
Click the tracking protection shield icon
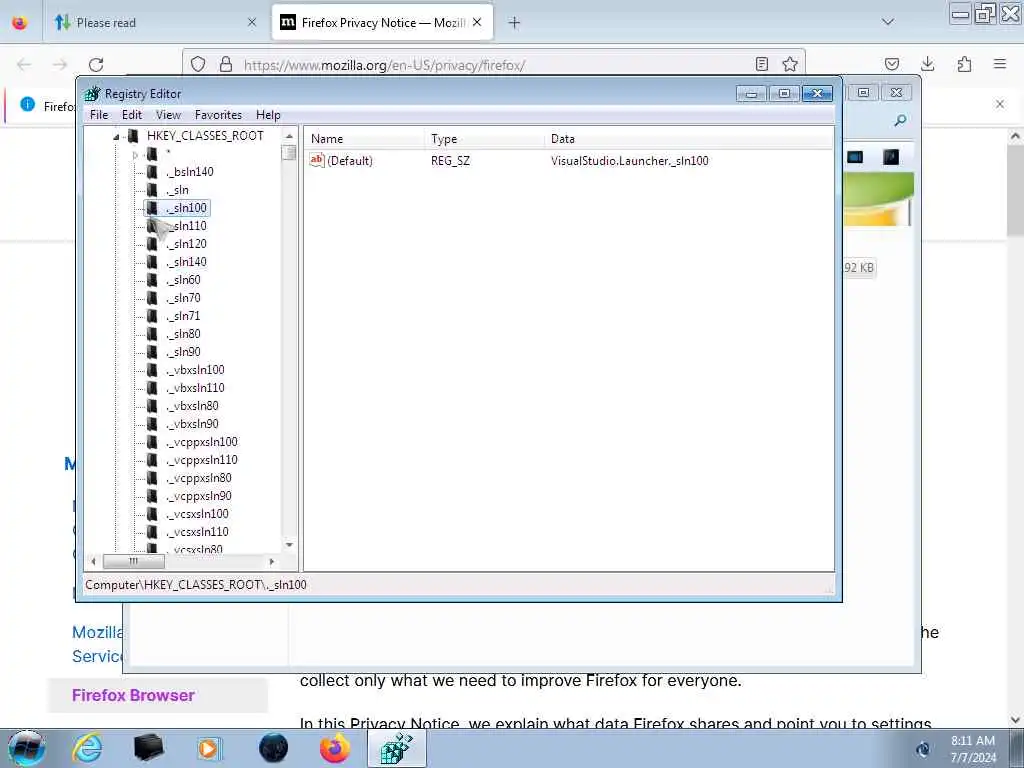pos(199,64)
